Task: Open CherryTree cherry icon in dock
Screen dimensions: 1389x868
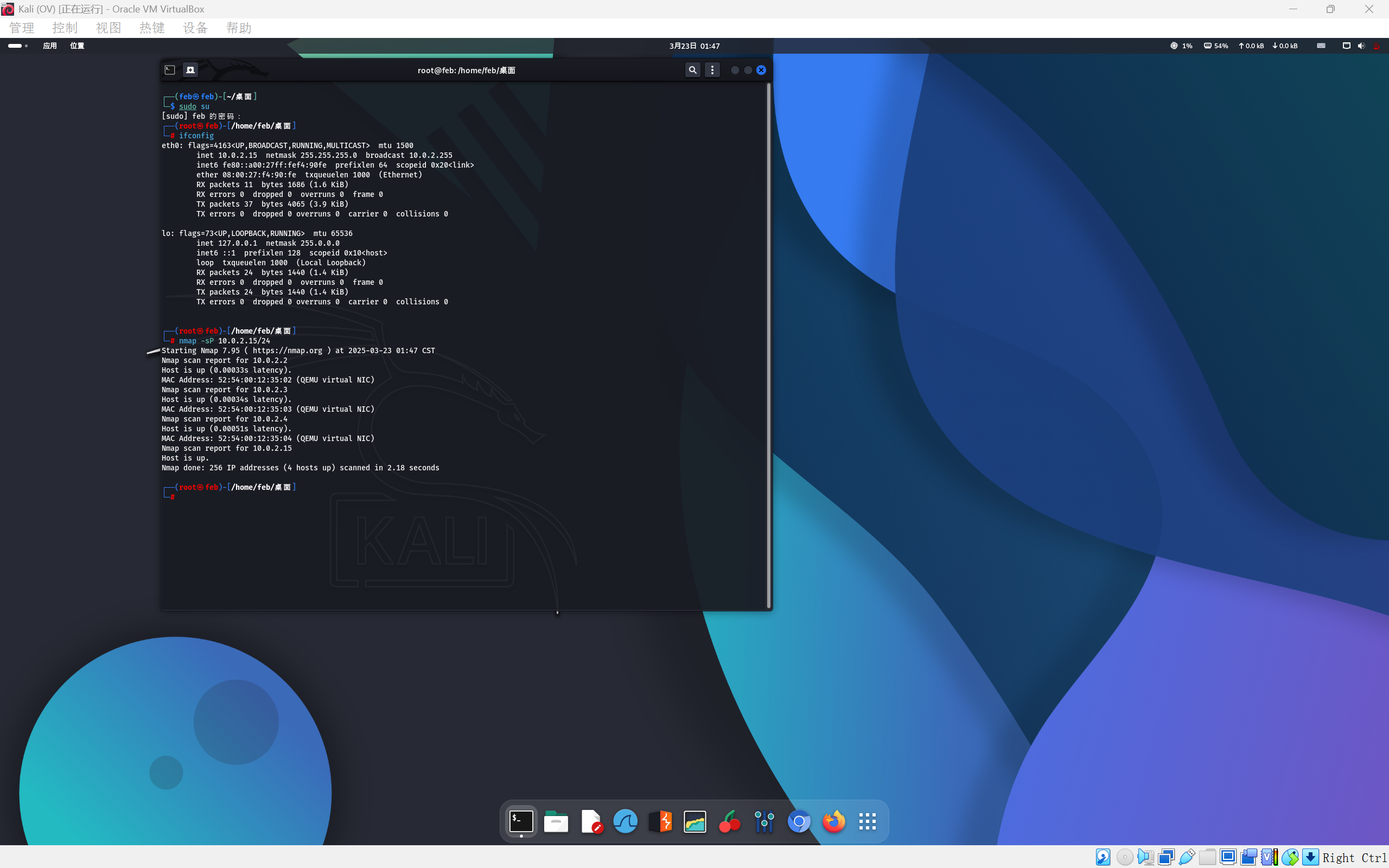Action: pyautogui.click(x=730, y=821)
